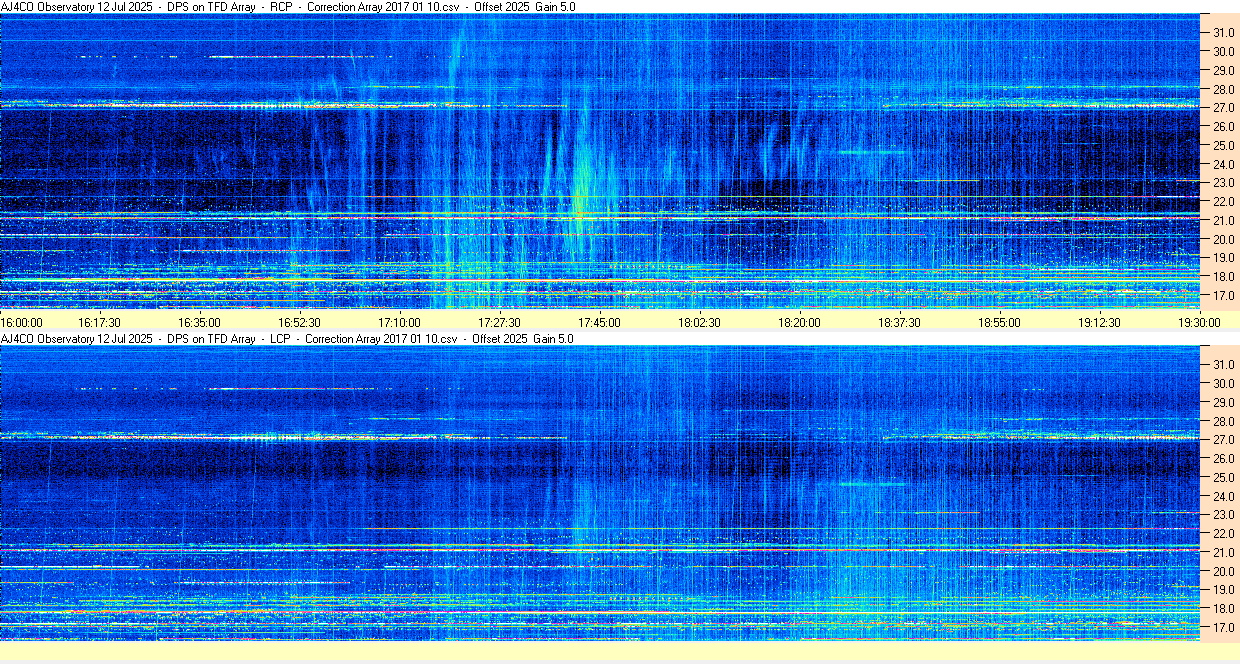Click 19.0 frequency label in LCP panel

(x=1223, y=591)
